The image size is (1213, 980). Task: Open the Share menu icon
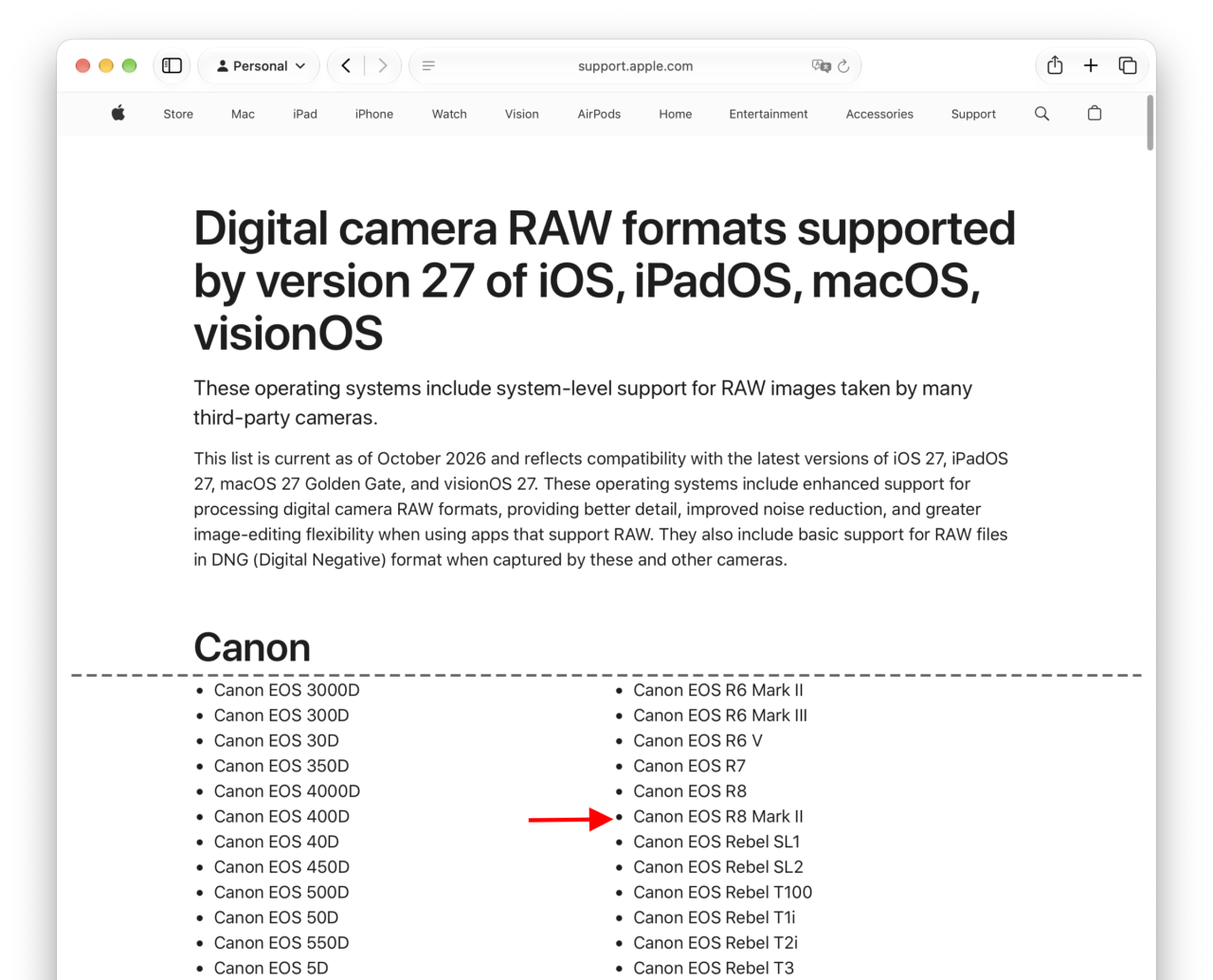1055,65
